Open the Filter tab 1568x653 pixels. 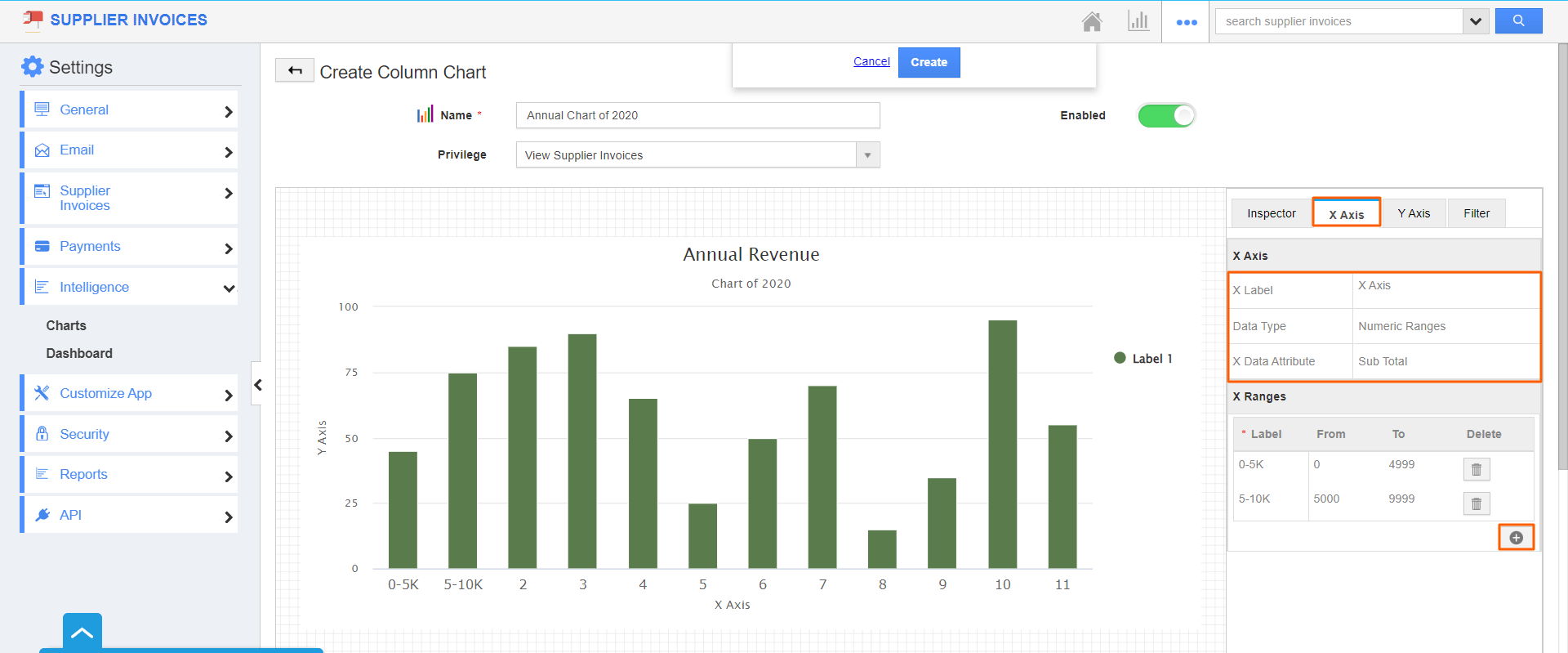[x=1477, y=213]
